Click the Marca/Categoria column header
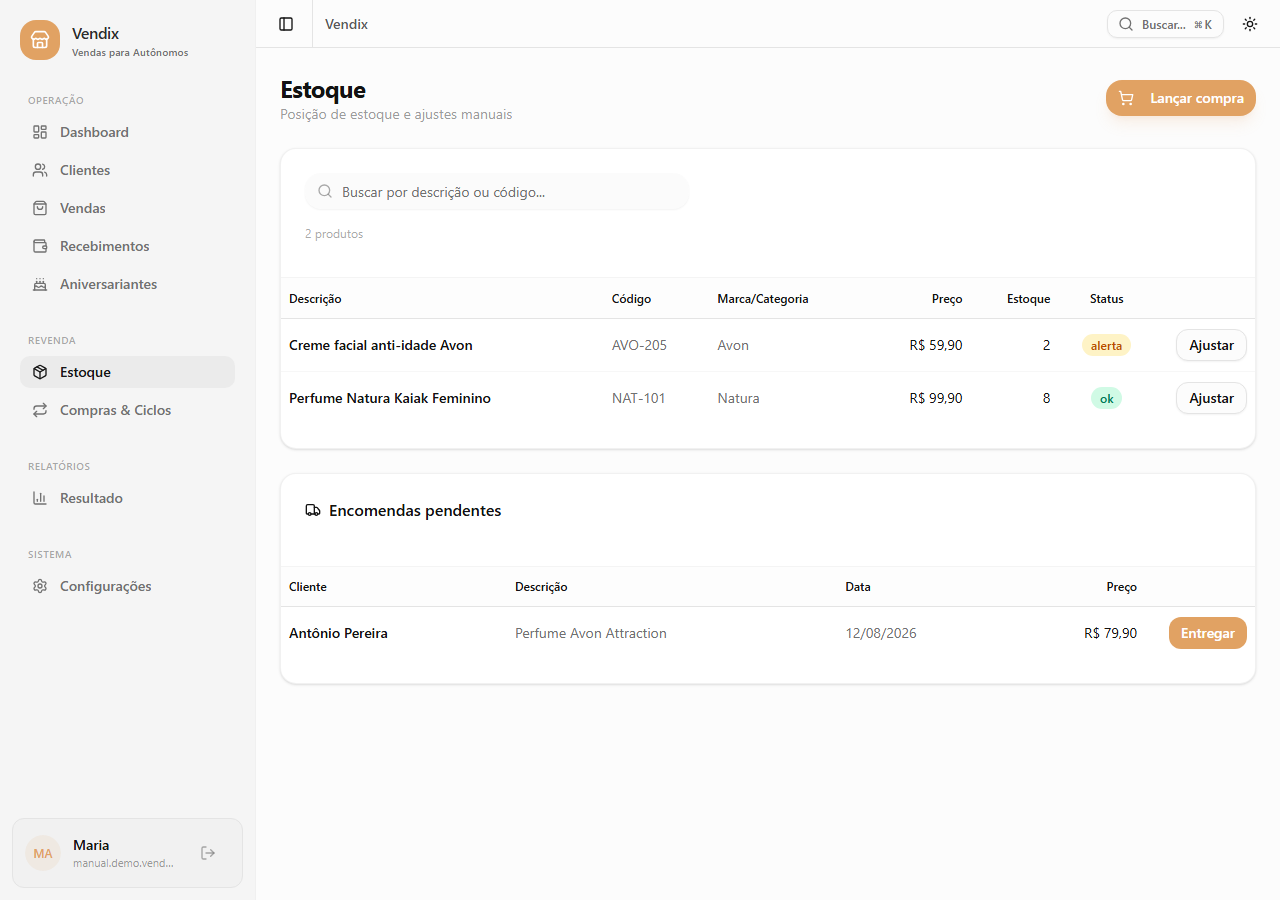 pyautogui.click(x=763, y=299)
